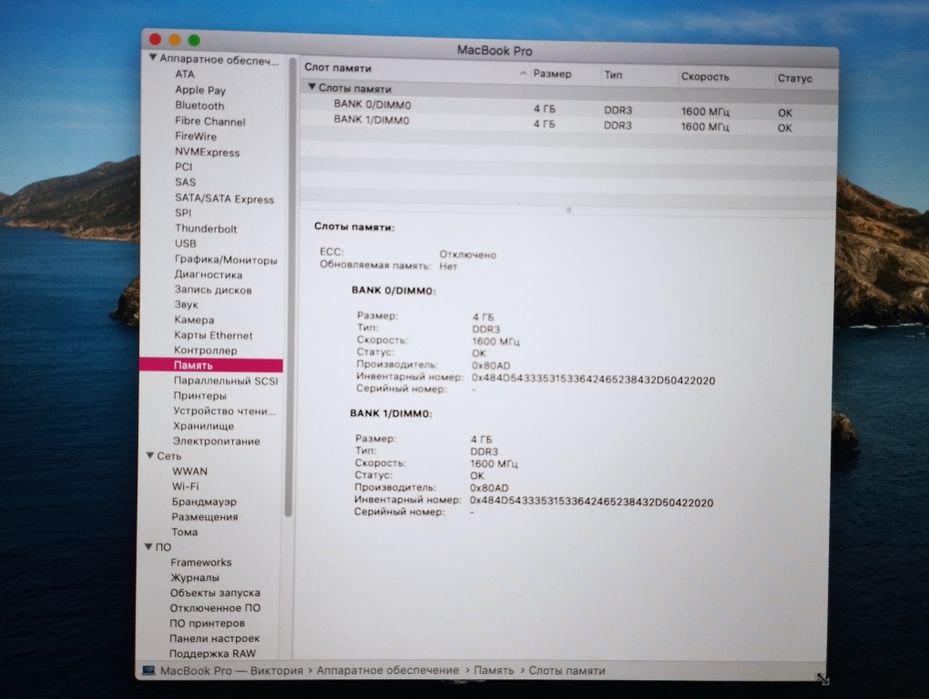Select WWAN under Сеть
929x699 pixels.
click(190, 472)
